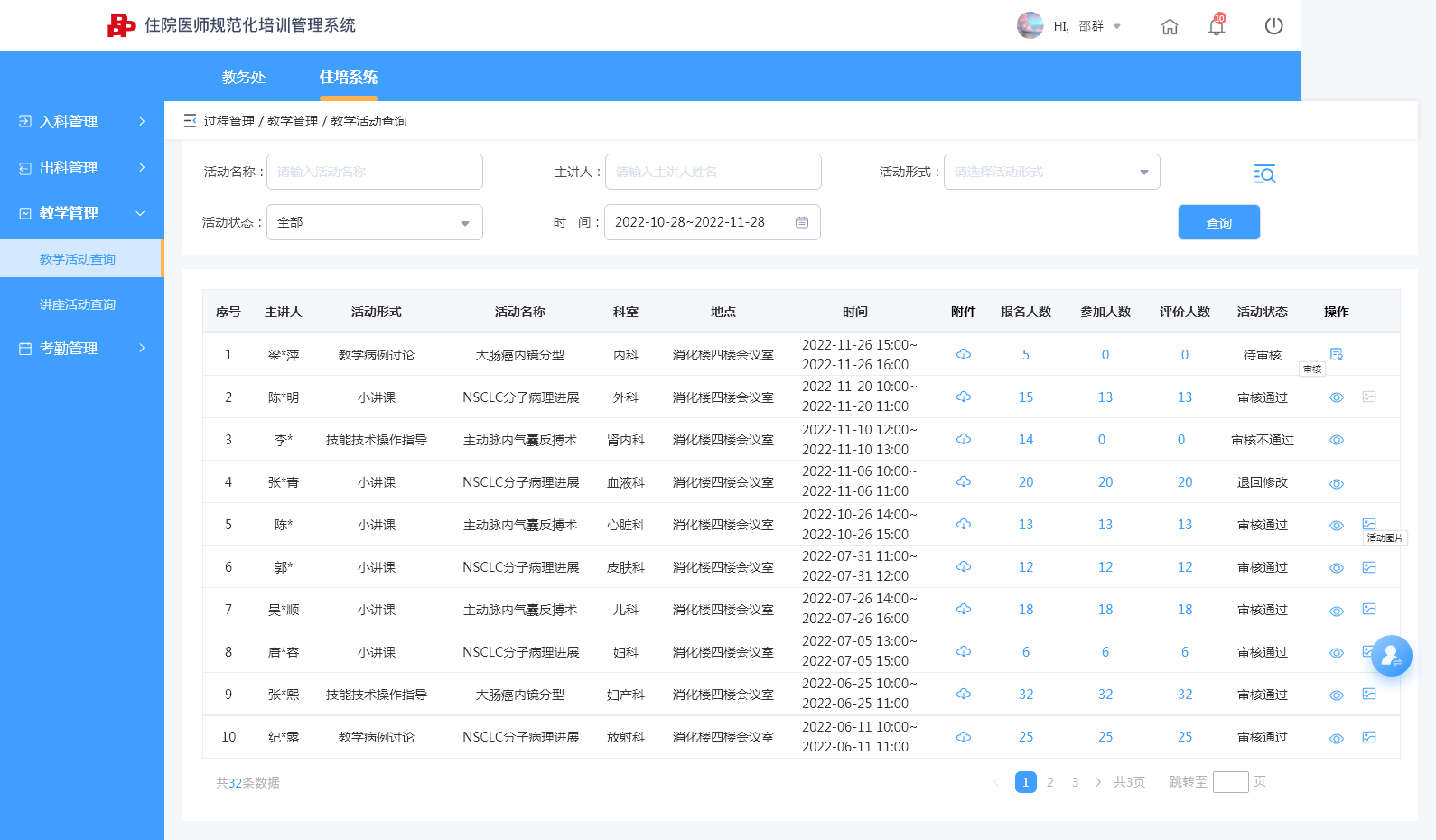Viewport: 1436px width, 840px height.
Task: Open activity pictures for row 5
Action: (x=1369, y=524)
